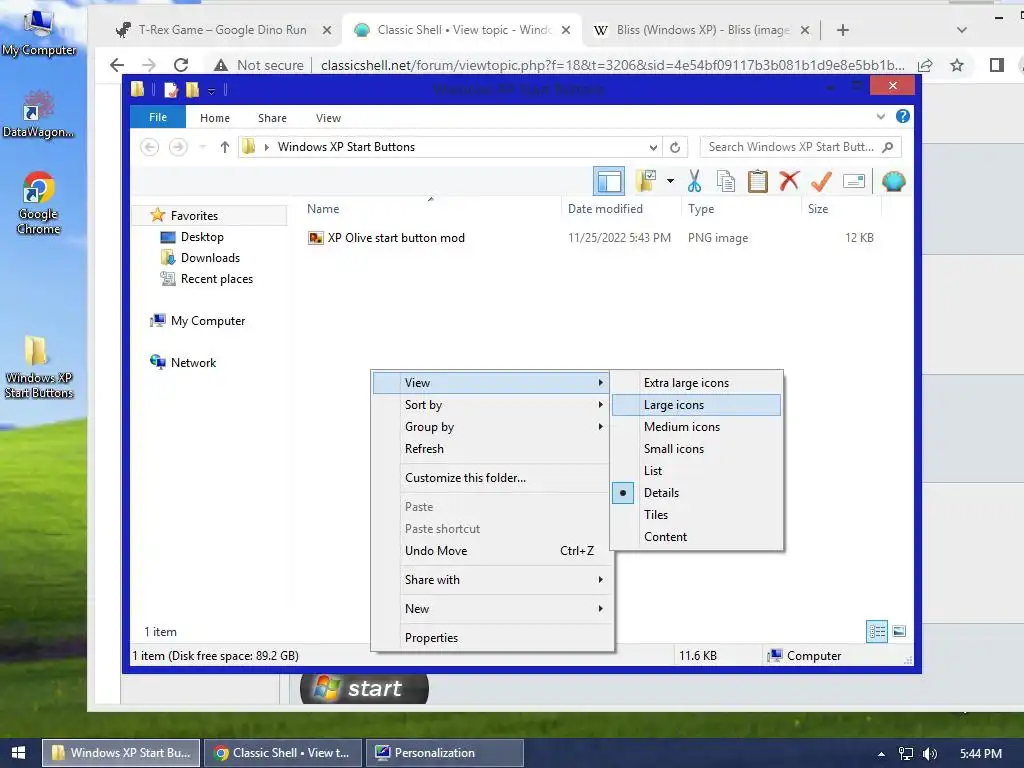1024x768 pixels.
Task: Click Customize this folder menu item
Action: 492,477
